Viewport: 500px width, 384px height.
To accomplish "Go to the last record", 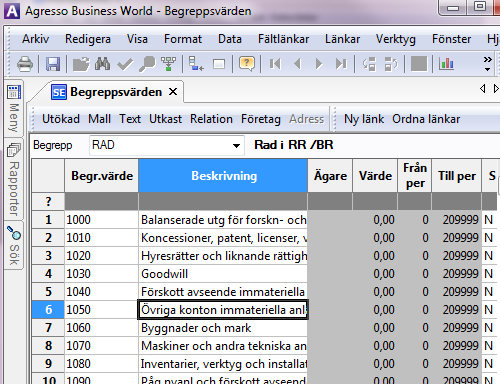I will pyautogui.click(x=341, y=63).
